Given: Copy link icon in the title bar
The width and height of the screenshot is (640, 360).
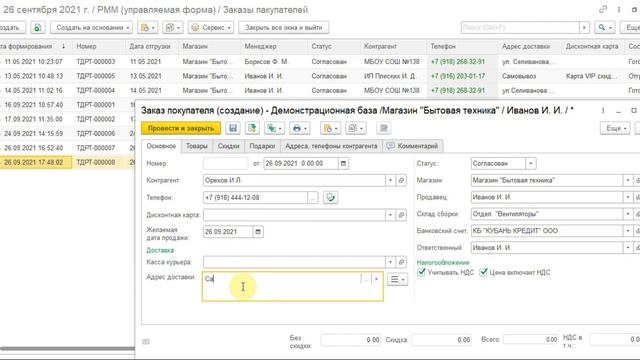Looking at the screenshot, I should tap(603, 9).
